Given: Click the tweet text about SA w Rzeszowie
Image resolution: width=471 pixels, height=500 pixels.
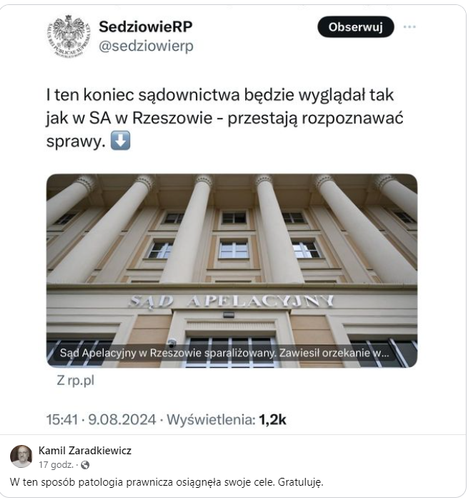Looking at the screenshot, I should pos(225,118).
